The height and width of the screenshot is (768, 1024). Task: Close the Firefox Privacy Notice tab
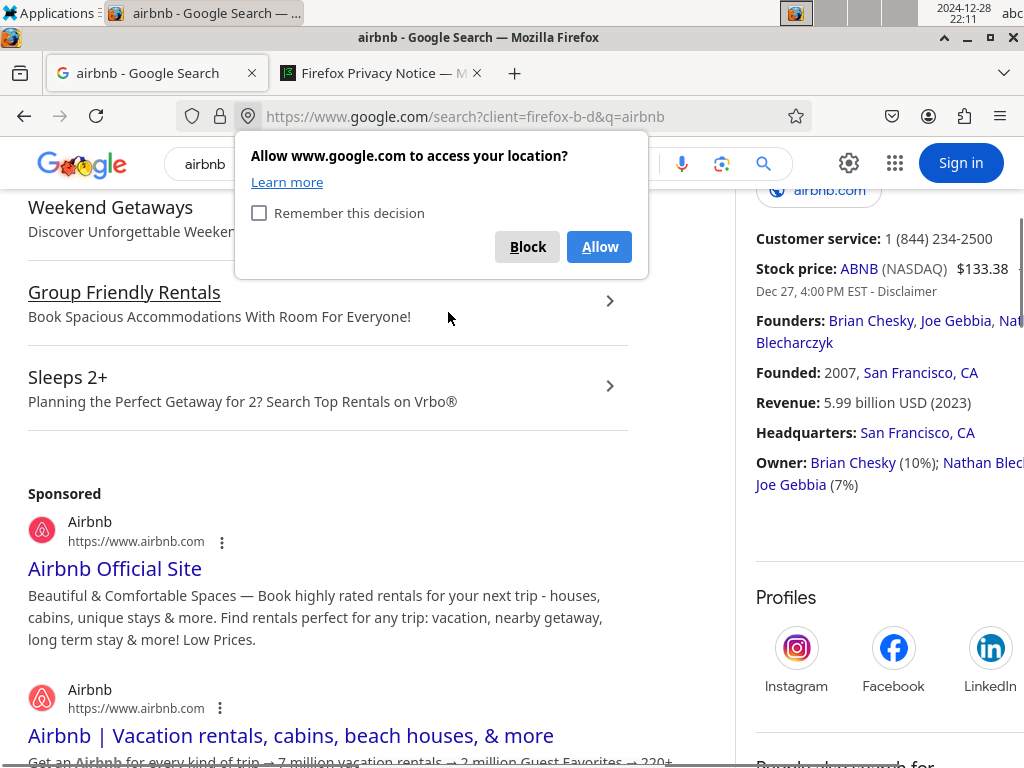[477, 73]
